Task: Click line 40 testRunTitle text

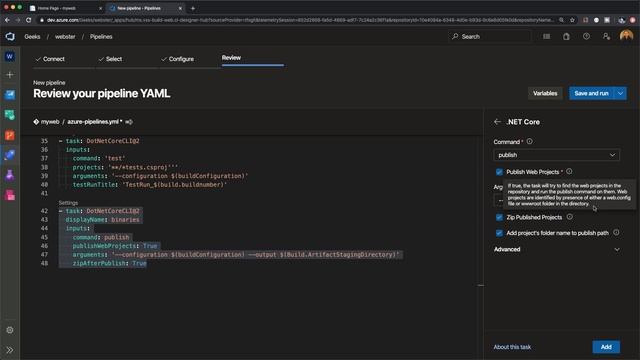Action: [x=150, y=184]
